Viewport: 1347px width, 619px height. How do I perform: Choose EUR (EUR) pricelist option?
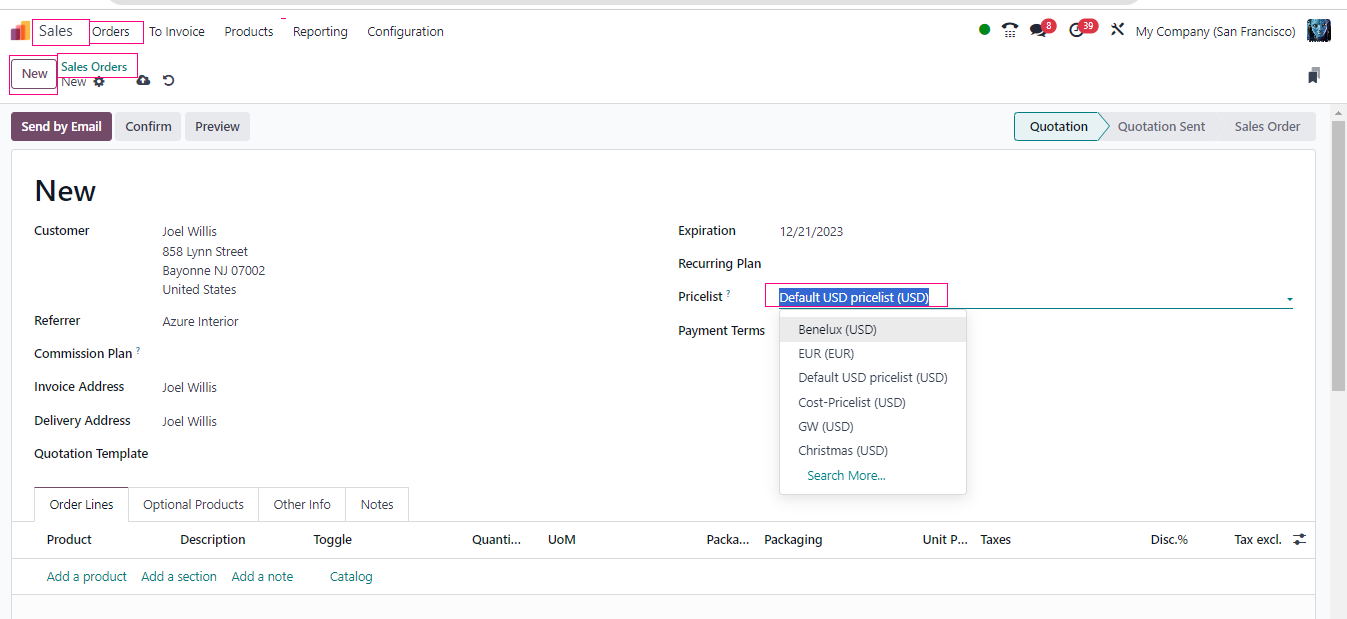coord(825,354)
